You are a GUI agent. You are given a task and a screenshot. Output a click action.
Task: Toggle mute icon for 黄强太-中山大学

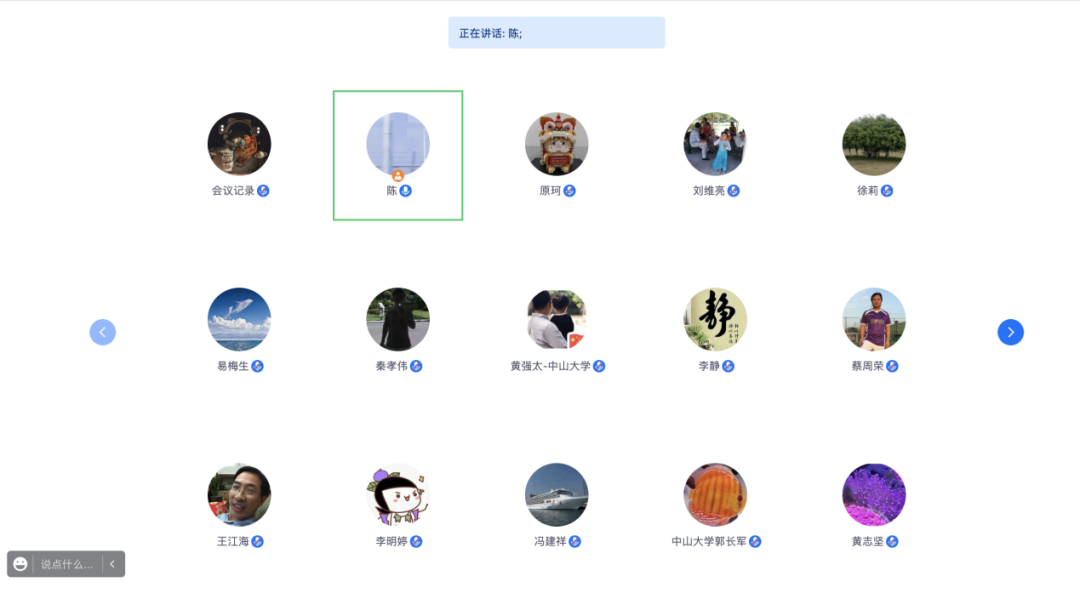point(599,366)
